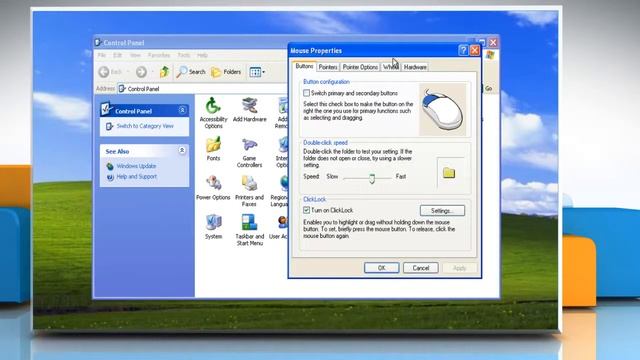Viewport: 640px width, 360px height.
Task: Open the Back button history dropdown arrow
Action: click(128, 72)
